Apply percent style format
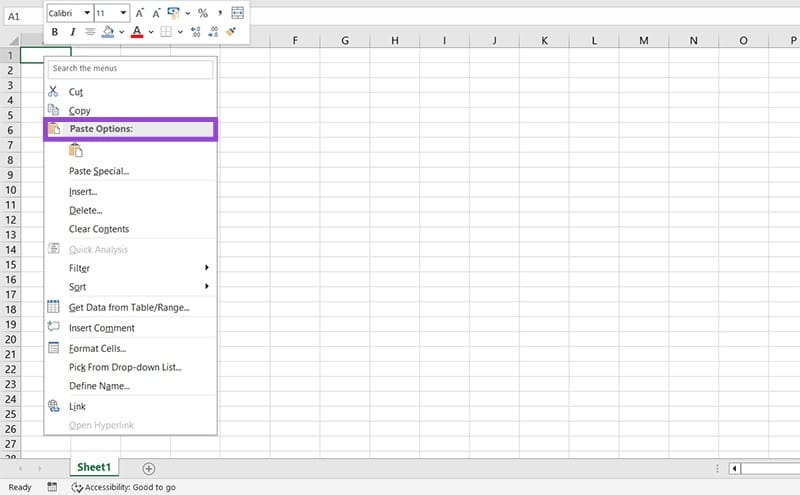Screen dimensions: 800x495 [202, 13]
